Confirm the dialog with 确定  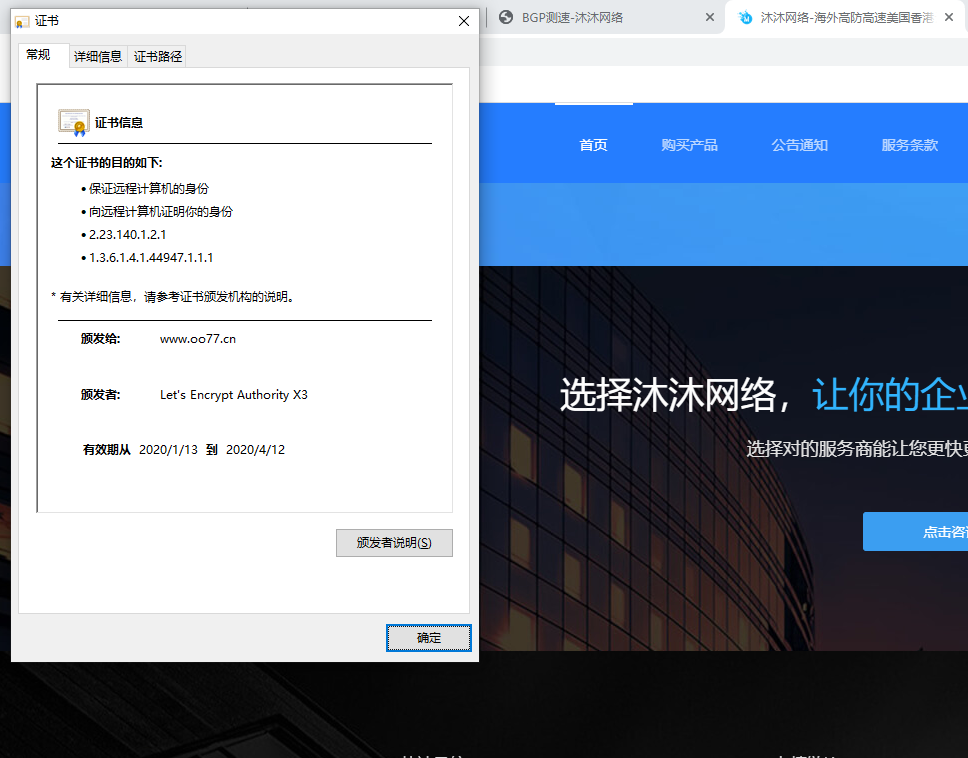pyautogui.click(x=428, y=638)
